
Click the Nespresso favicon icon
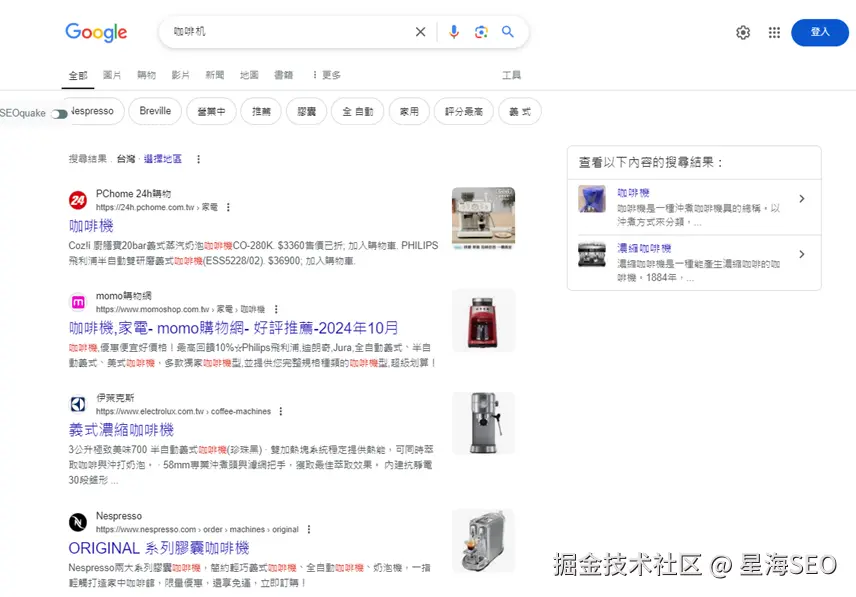[x=78, y=522]
